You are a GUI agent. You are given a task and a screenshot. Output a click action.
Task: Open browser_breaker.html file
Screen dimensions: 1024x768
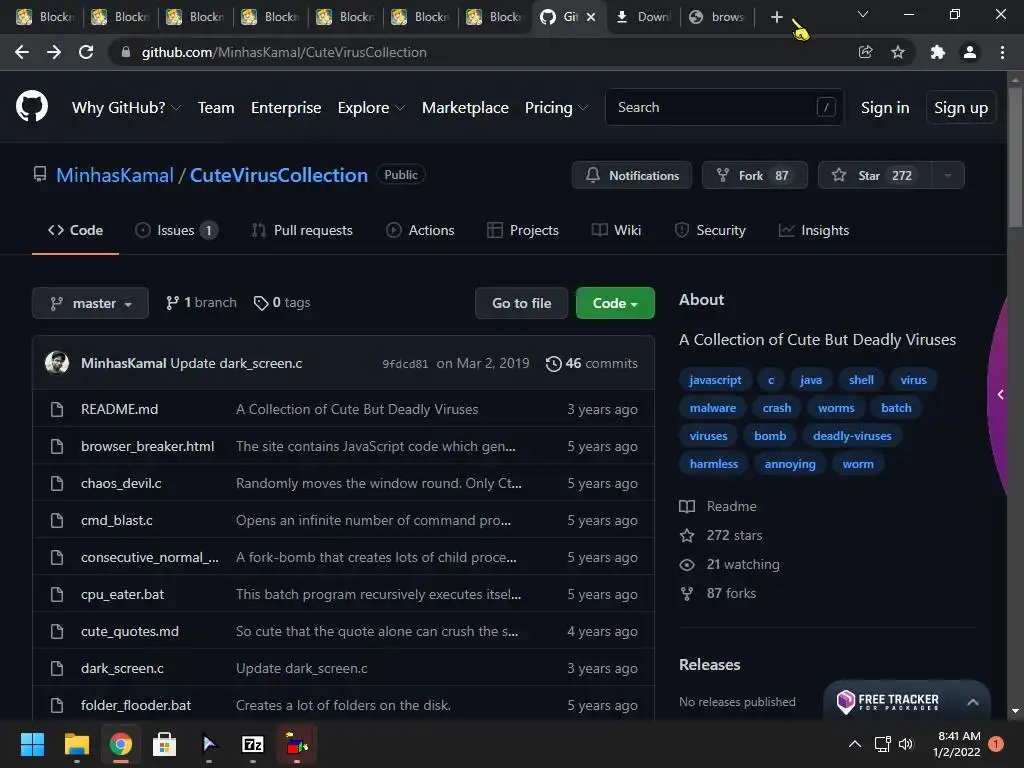pos(148,446)
